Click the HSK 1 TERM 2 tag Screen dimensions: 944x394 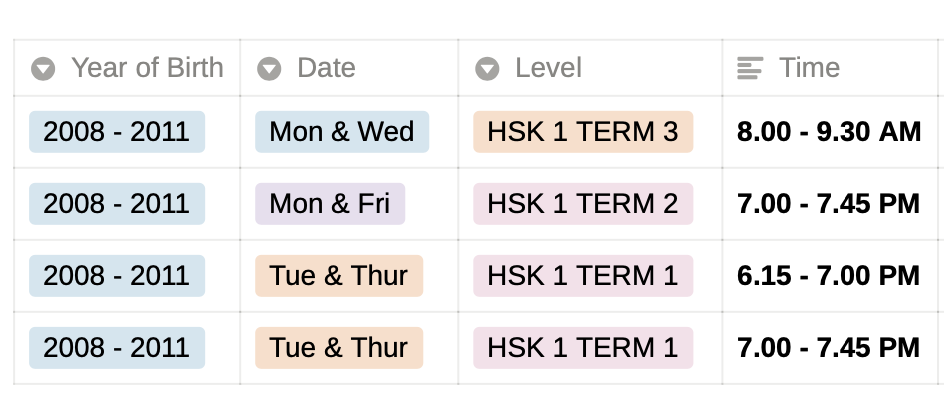pyautogui.click(x=583, y=204)
